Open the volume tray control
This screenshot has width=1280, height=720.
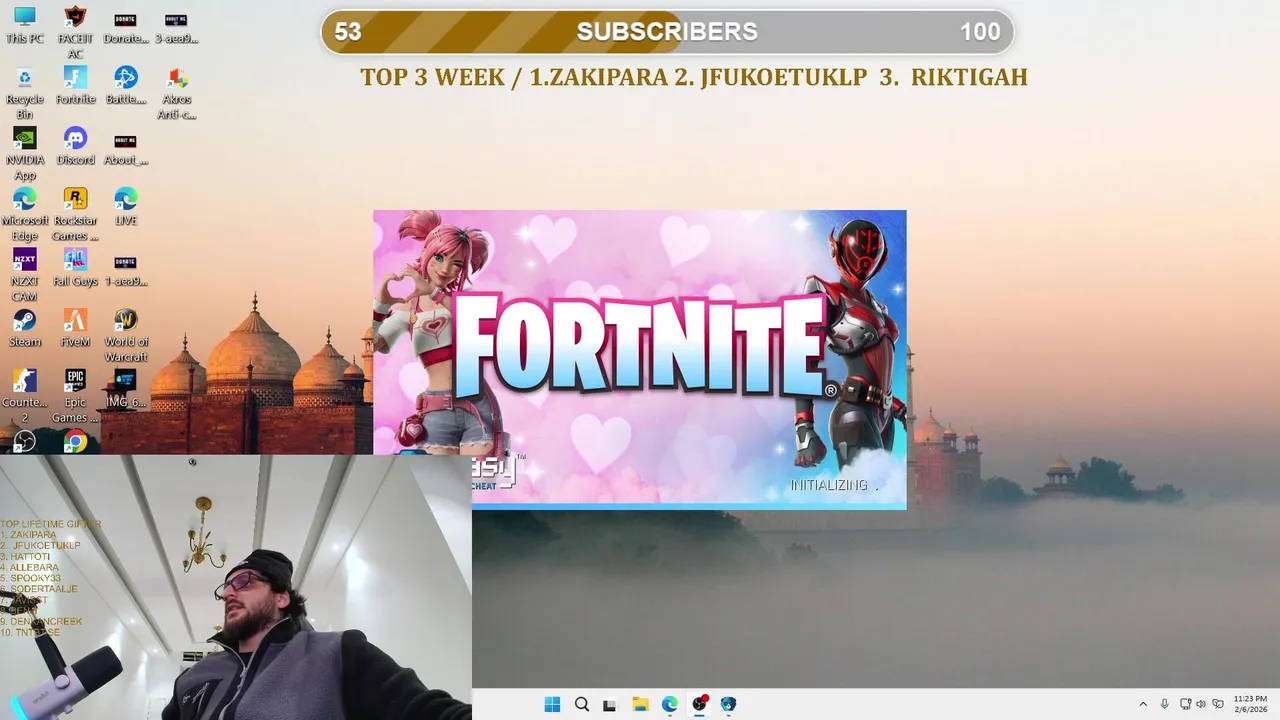pyautogui.click(x=1201, y=704)
